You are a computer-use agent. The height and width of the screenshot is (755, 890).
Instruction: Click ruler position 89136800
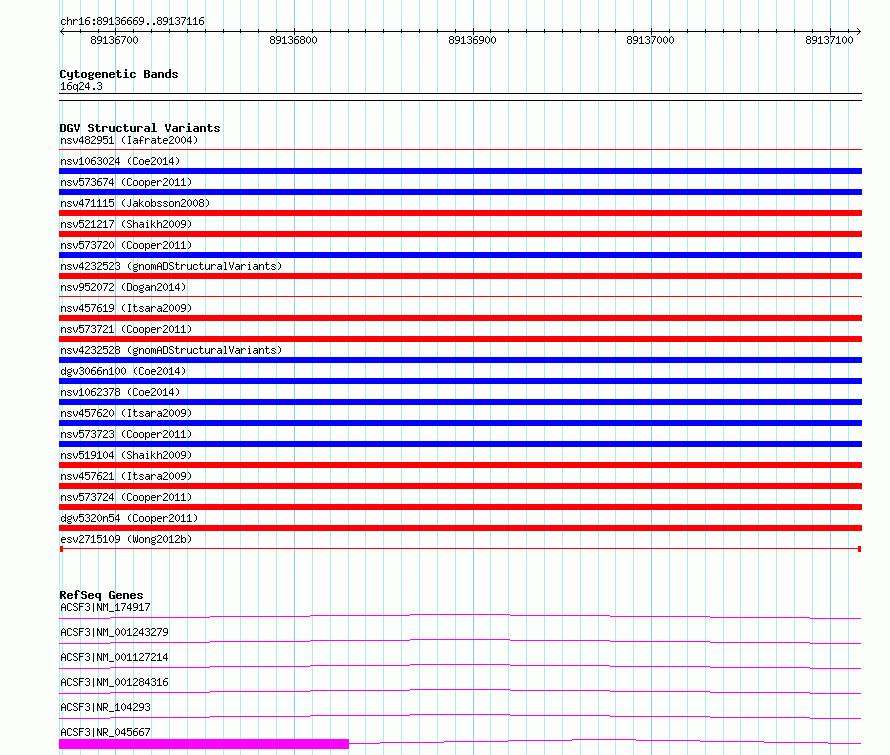click(x=293, y=40)
